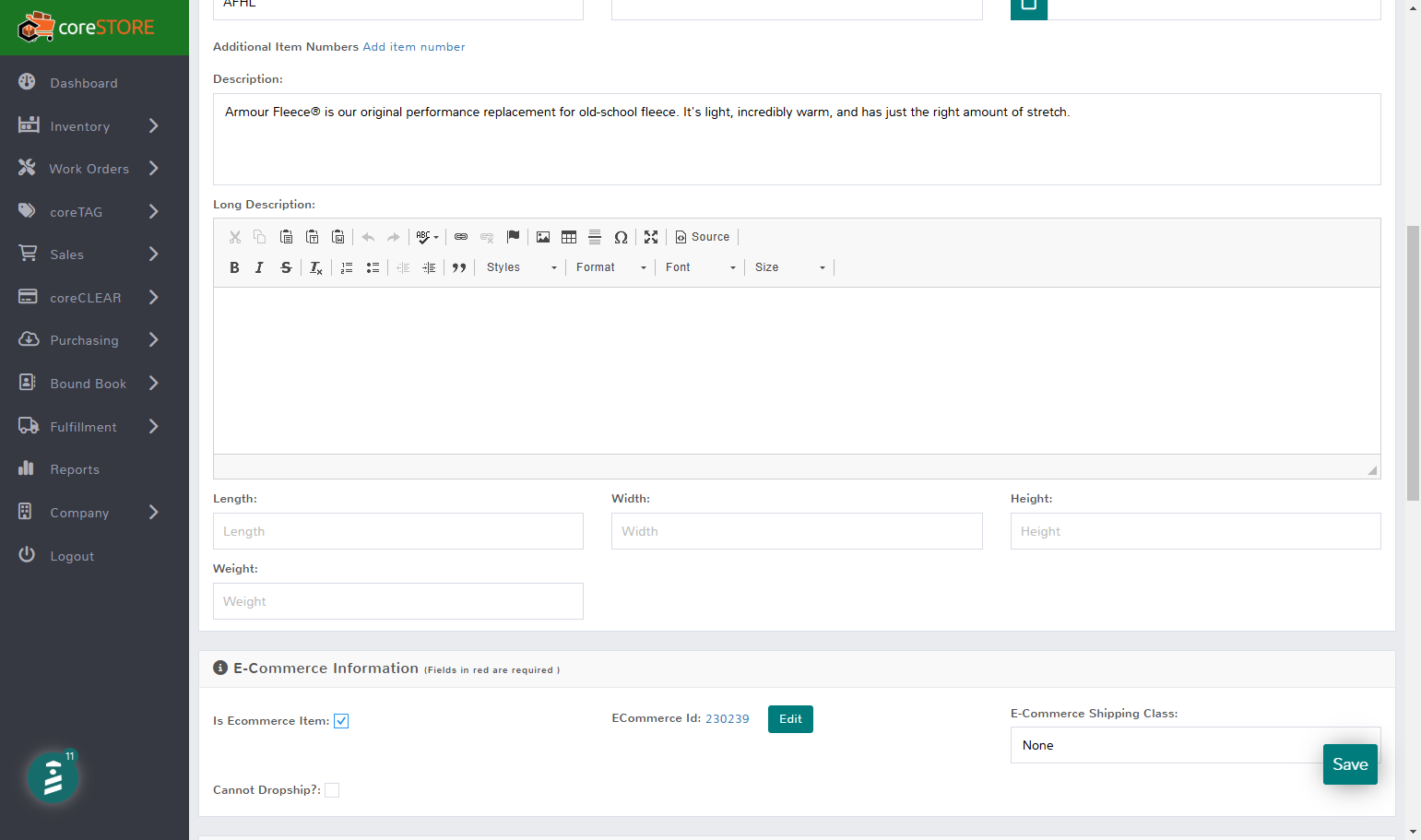Toggle Source view in the editor
Screen dimensions: 1421x840
(x=703, y=237)
